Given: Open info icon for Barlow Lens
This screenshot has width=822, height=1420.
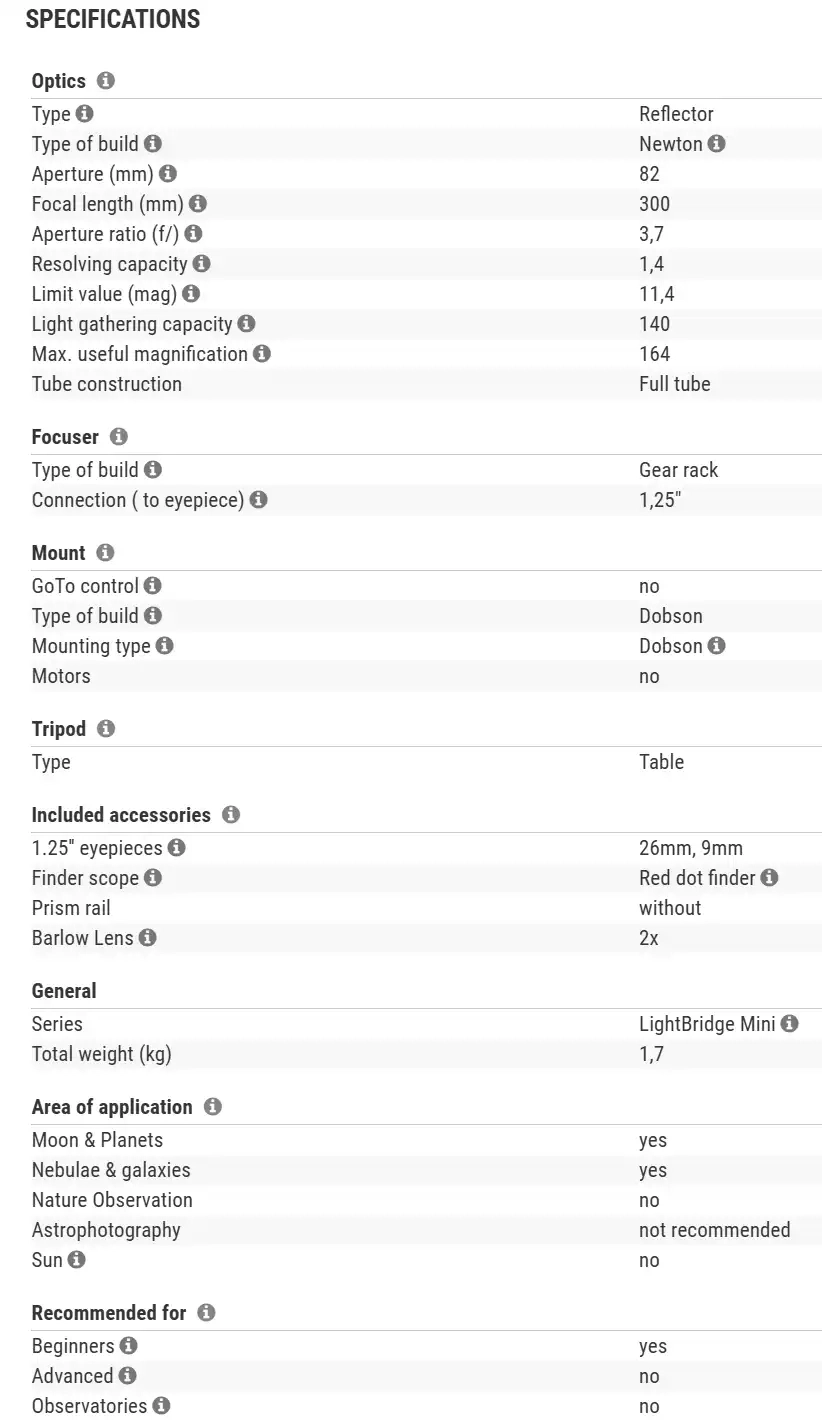Looking at the screenshot, I should pos(148,938).
